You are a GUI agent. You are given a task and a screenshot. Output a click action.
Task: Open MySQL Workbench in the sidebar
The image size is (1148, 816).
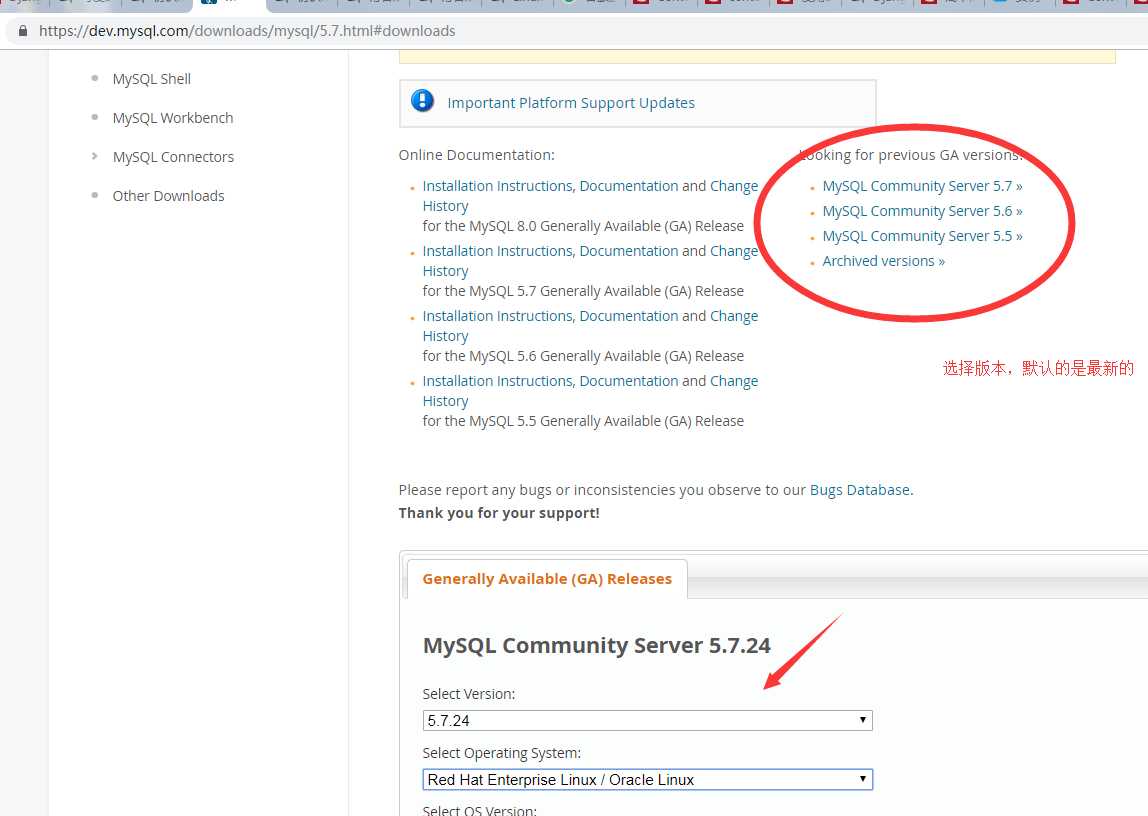[173, 118]
